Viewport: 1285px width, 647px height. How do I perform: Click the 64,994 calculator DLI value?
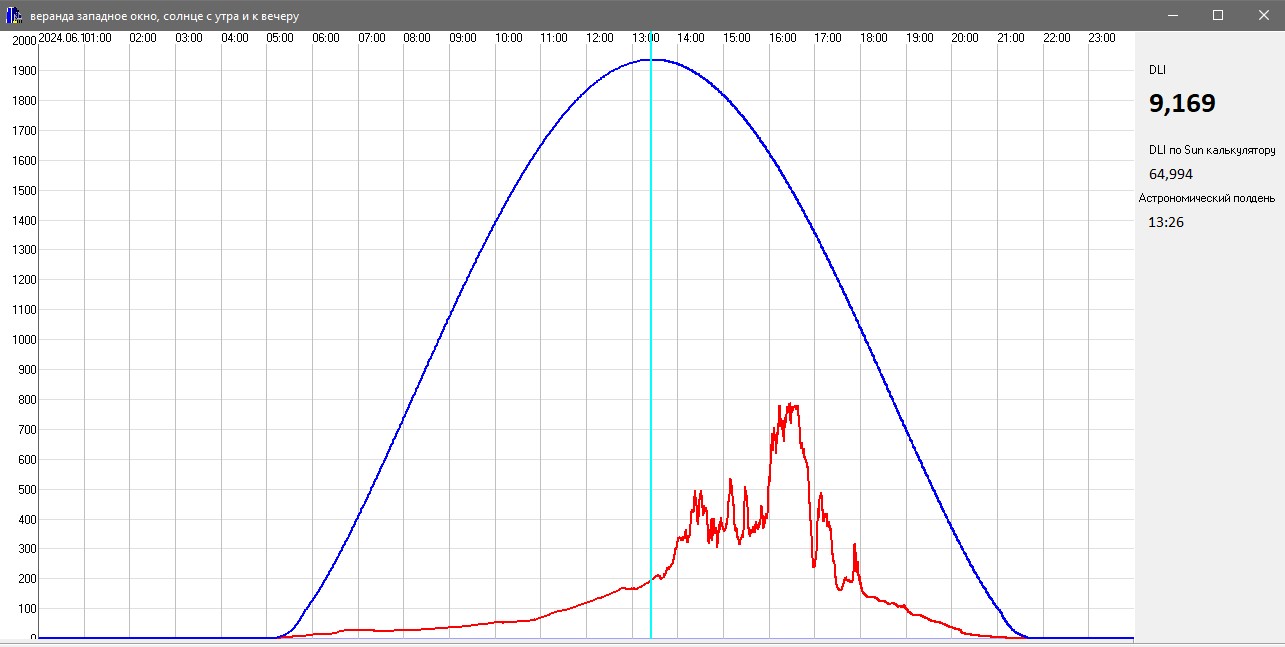click(1170, 174)
